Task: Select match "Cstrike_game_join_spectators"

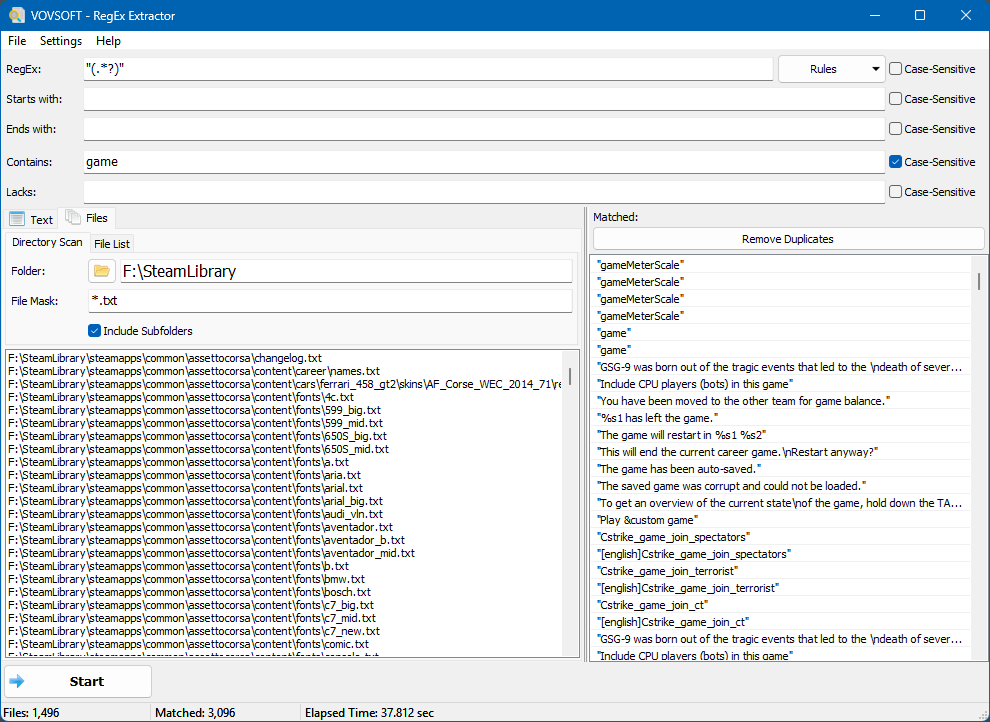Action: 673,537
